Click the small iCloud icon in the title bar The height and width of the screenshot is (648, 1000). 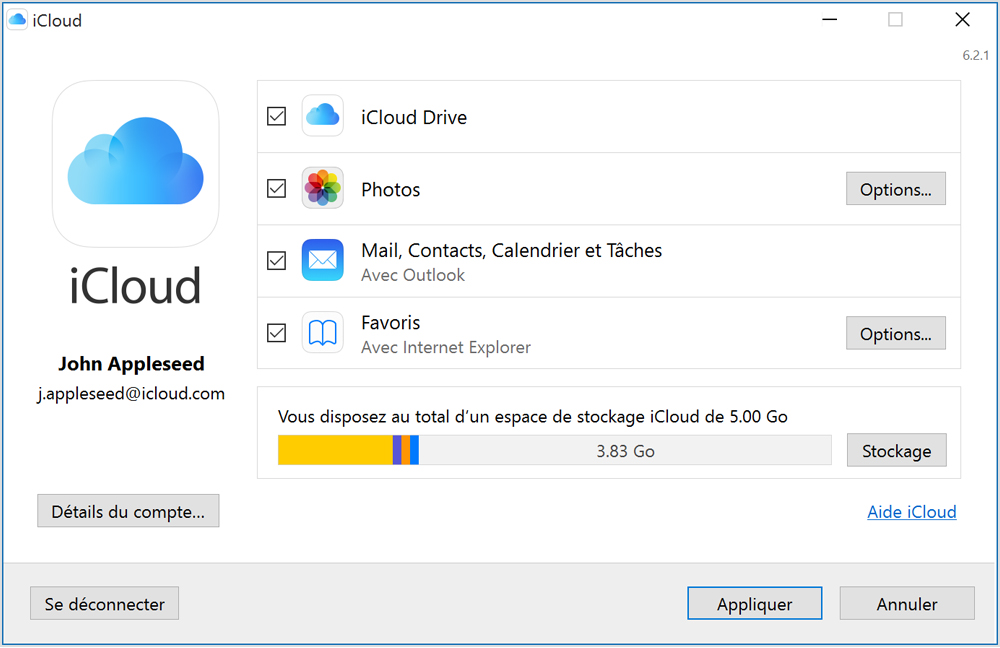point(17,20)
